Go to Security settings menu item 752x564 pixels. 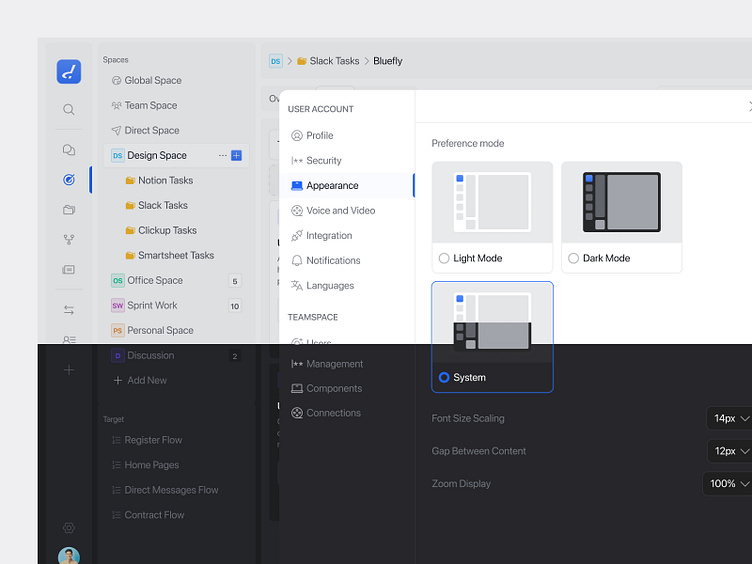[323, 160]
